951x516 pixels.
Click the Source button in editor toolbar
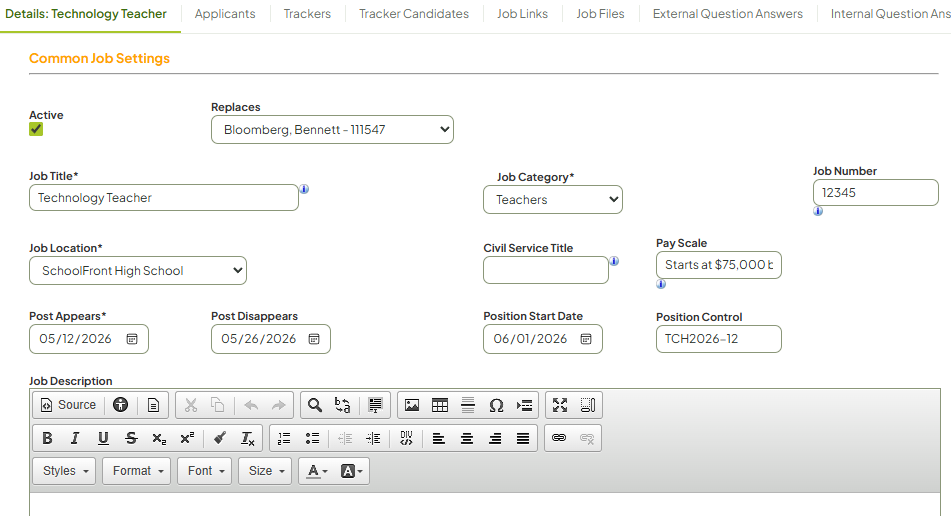click(x=68, y=405)
